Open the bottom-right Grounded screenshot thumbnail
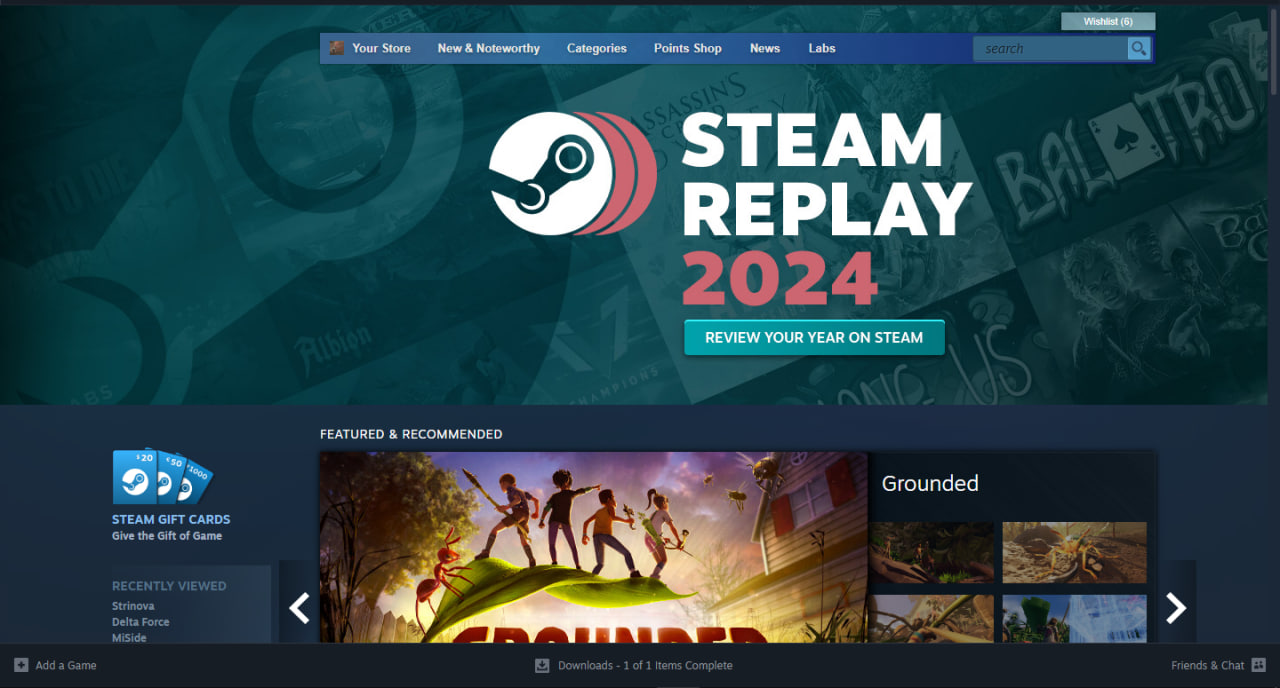Screen dimensions: 1280x688 pyautogui.click(x=1075, y=619)
